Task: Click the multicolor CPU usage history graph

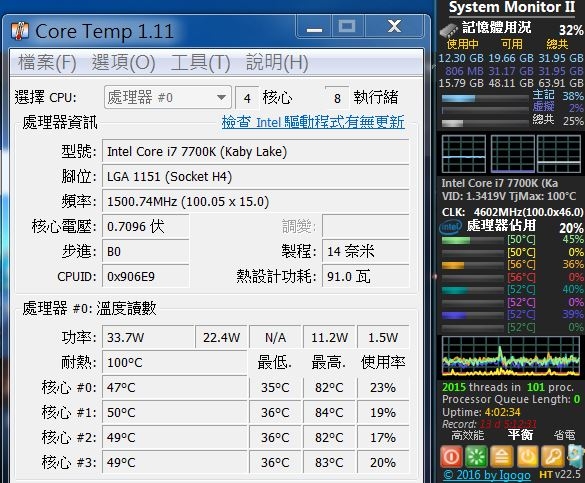Action: click(511, 356)
